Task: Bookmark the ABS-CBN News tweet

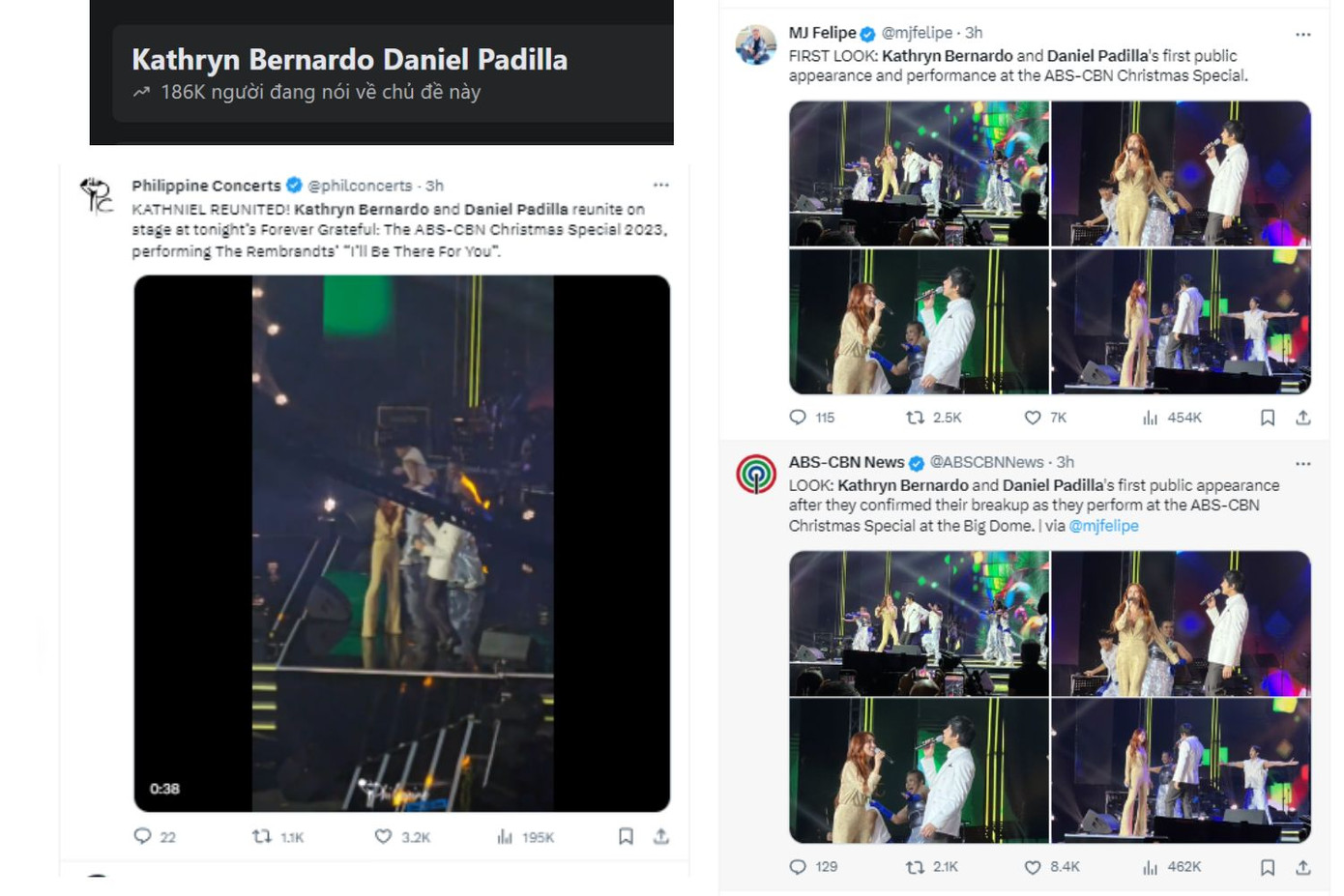Action: click(x=1267, y=867)
